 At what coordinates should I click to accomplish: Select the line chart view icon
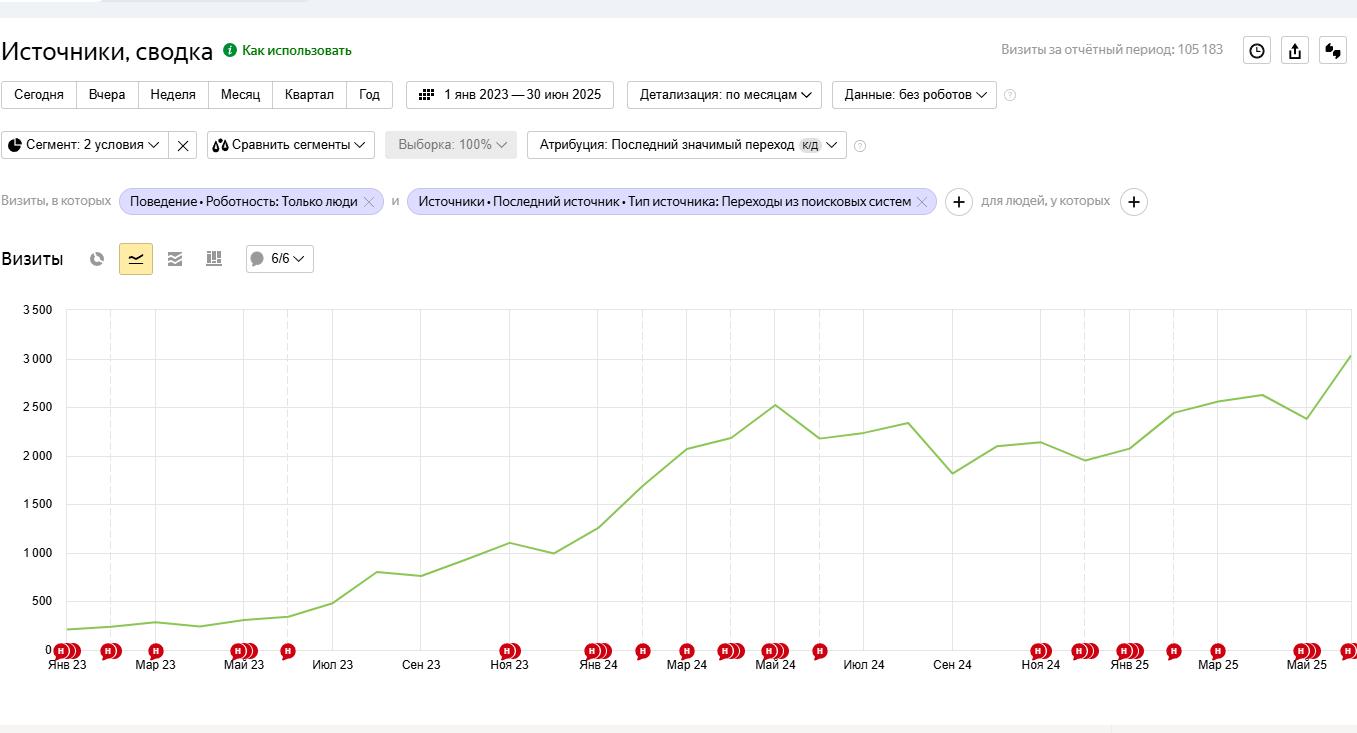(x=136, y=259)
